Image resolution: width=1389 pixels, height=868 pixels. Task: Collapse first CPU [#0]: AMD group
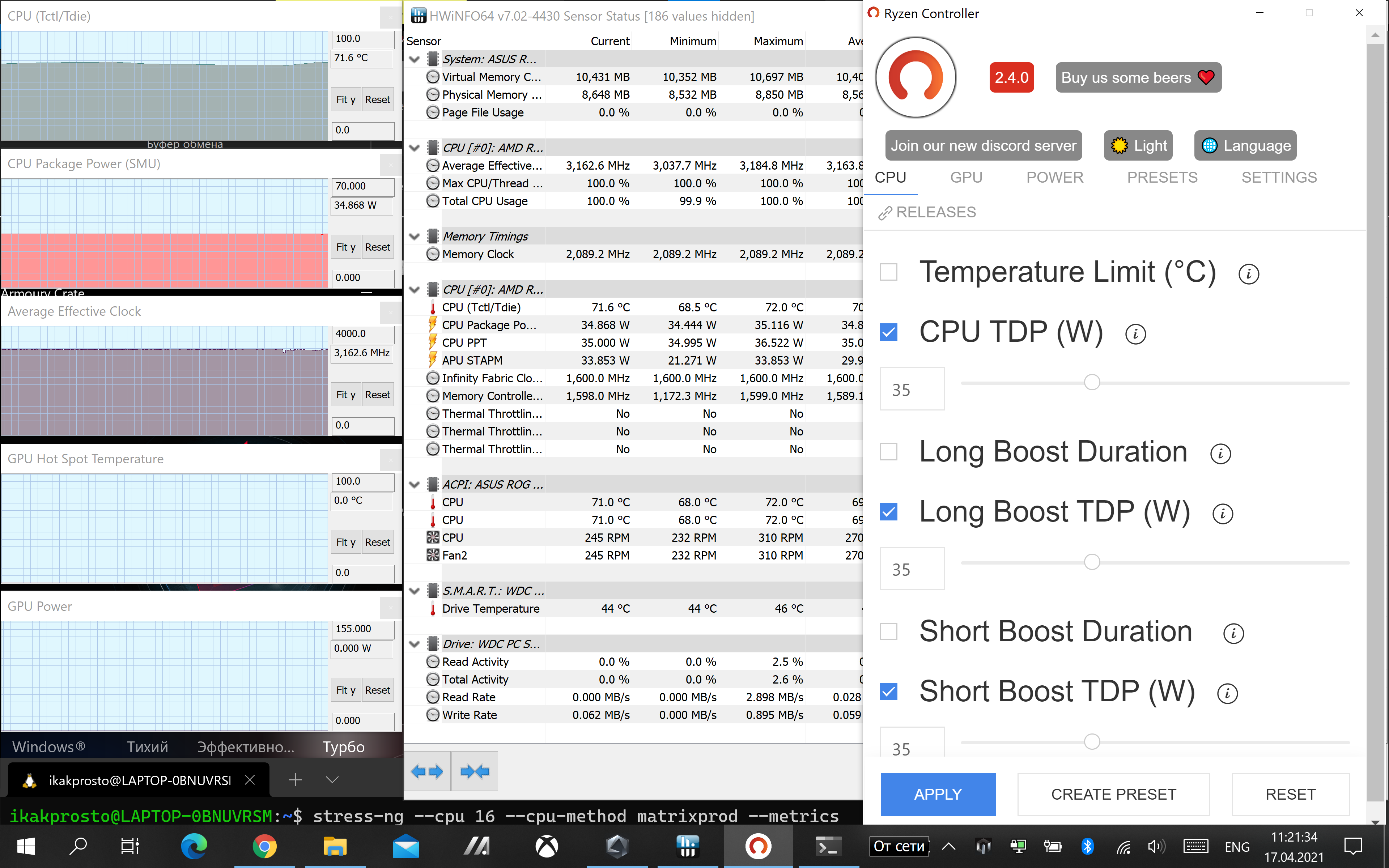[415, 148]
